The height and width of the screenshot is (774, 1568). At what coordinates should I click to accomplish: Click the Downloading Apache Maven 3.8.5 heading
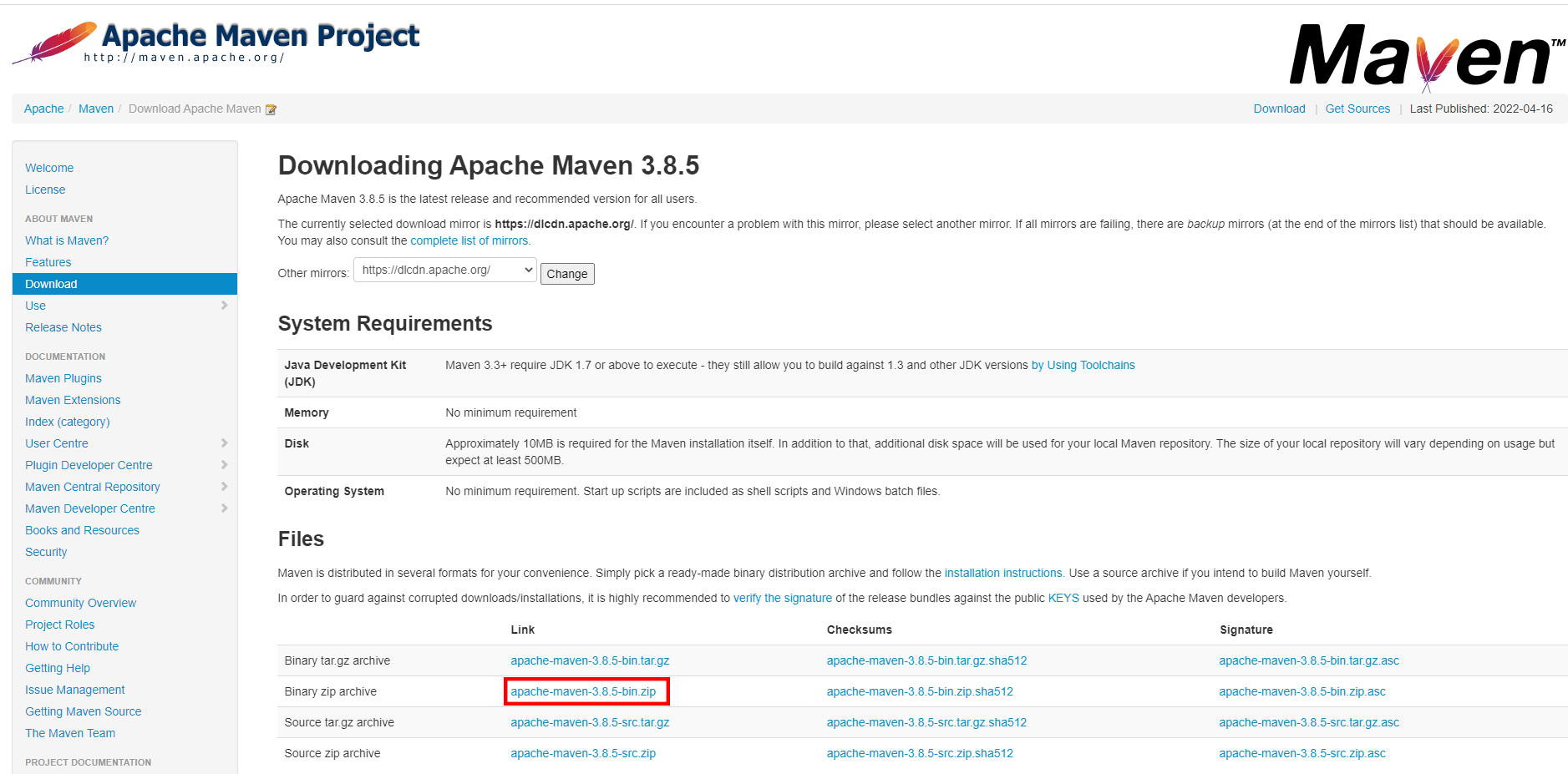(x=488, y=165)
